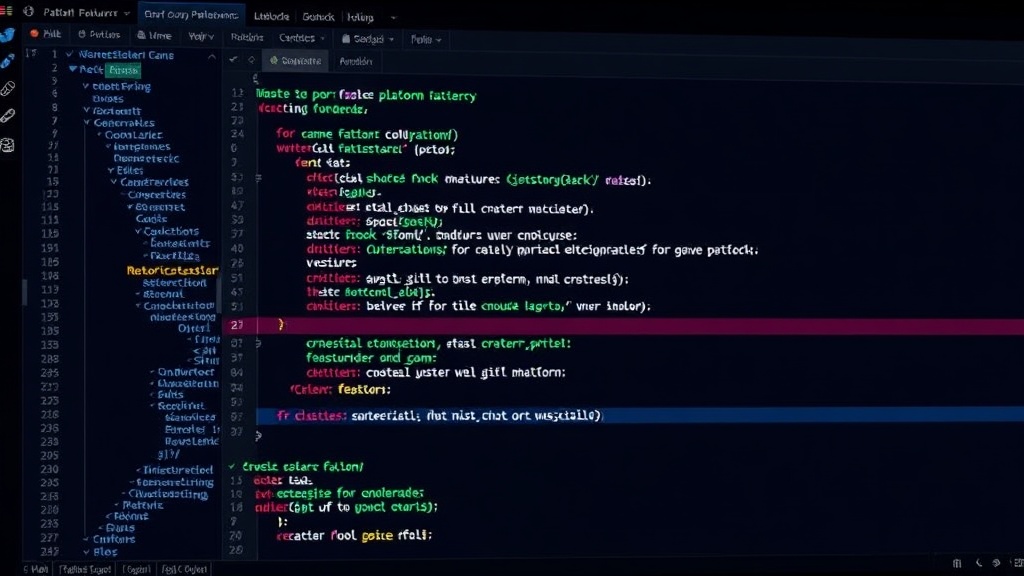Click the 'Rakbirs' toolbar button

click(247, 37)
